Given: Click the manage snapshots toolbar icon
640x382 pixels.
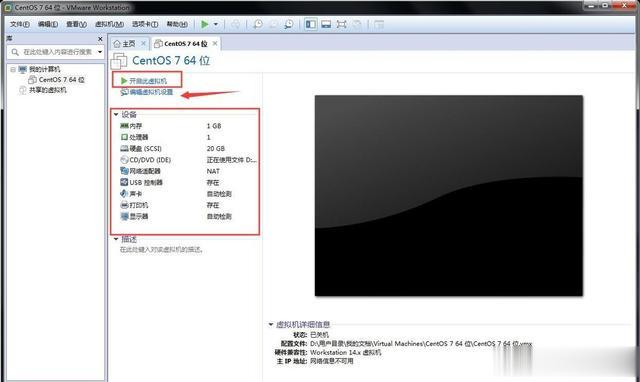Looking at the screenshot, I should click(289, 24).
